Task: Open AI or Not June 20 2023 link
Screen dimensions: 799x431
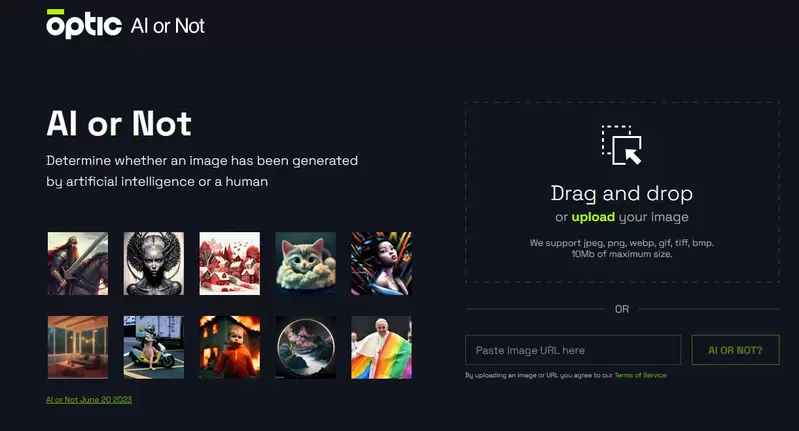Action: [89, 400]
